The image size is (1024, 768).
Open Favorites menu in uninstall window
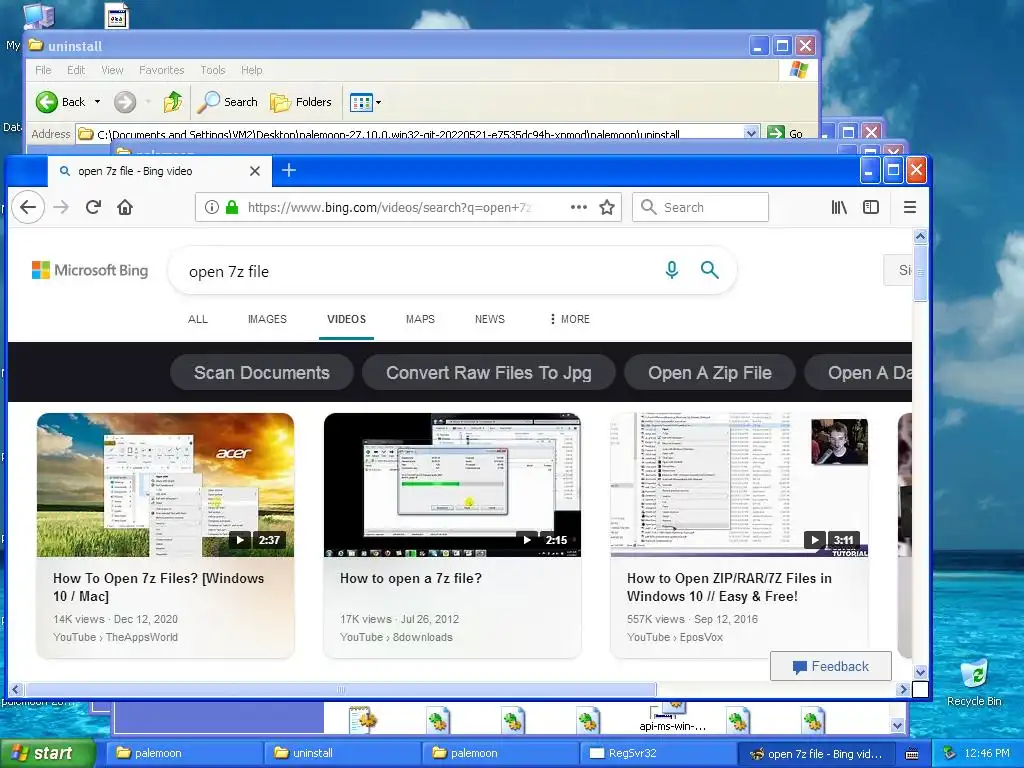point(161,70)
